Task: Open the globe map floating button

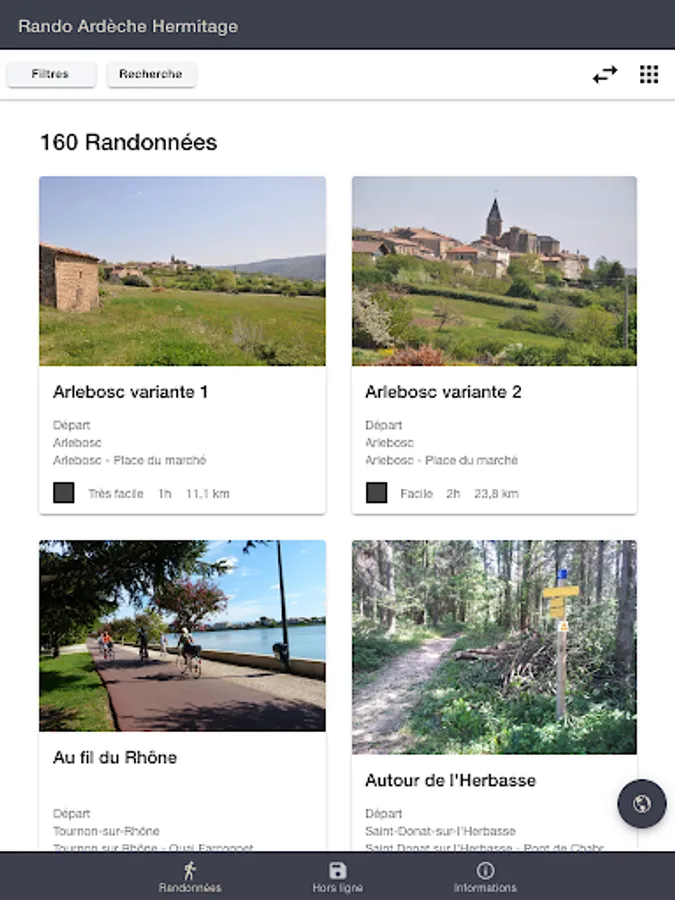Action: (642, 804)
